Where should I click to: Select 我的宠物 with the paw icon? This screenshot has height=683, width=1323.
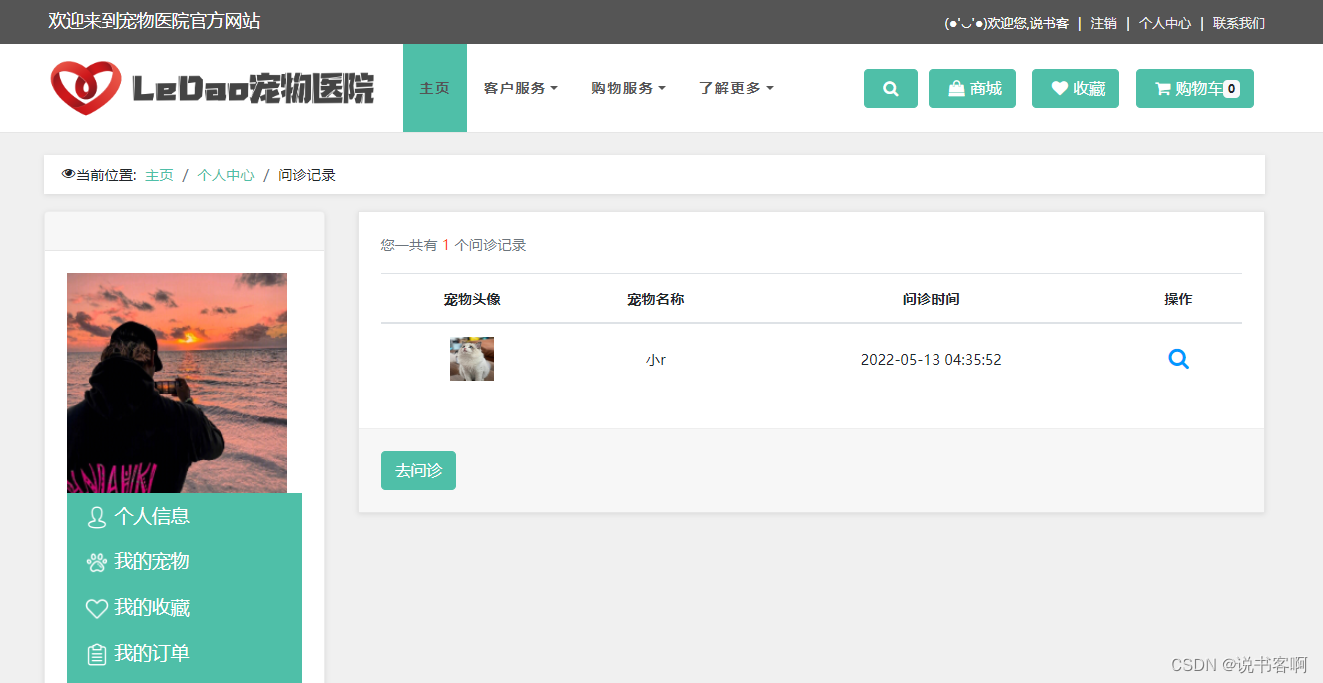140,562
